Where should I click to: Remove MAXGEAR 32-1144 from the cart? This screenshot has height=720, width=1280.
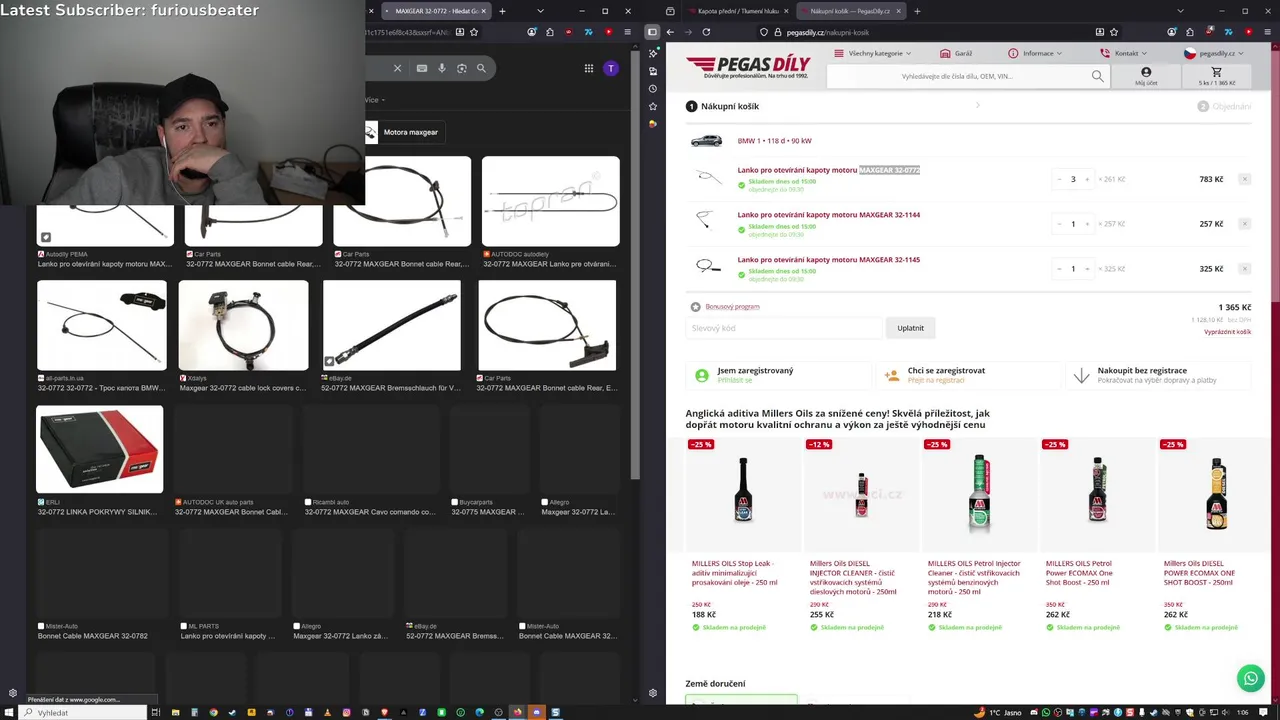click(x=1244, y=224)
